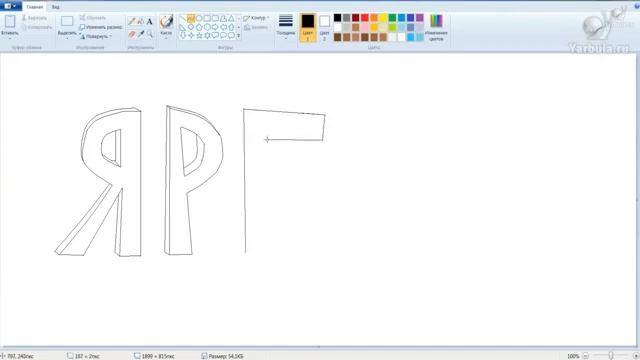Choose the Four-point star shape
640x360 pixels.
(x=191, y=36)
